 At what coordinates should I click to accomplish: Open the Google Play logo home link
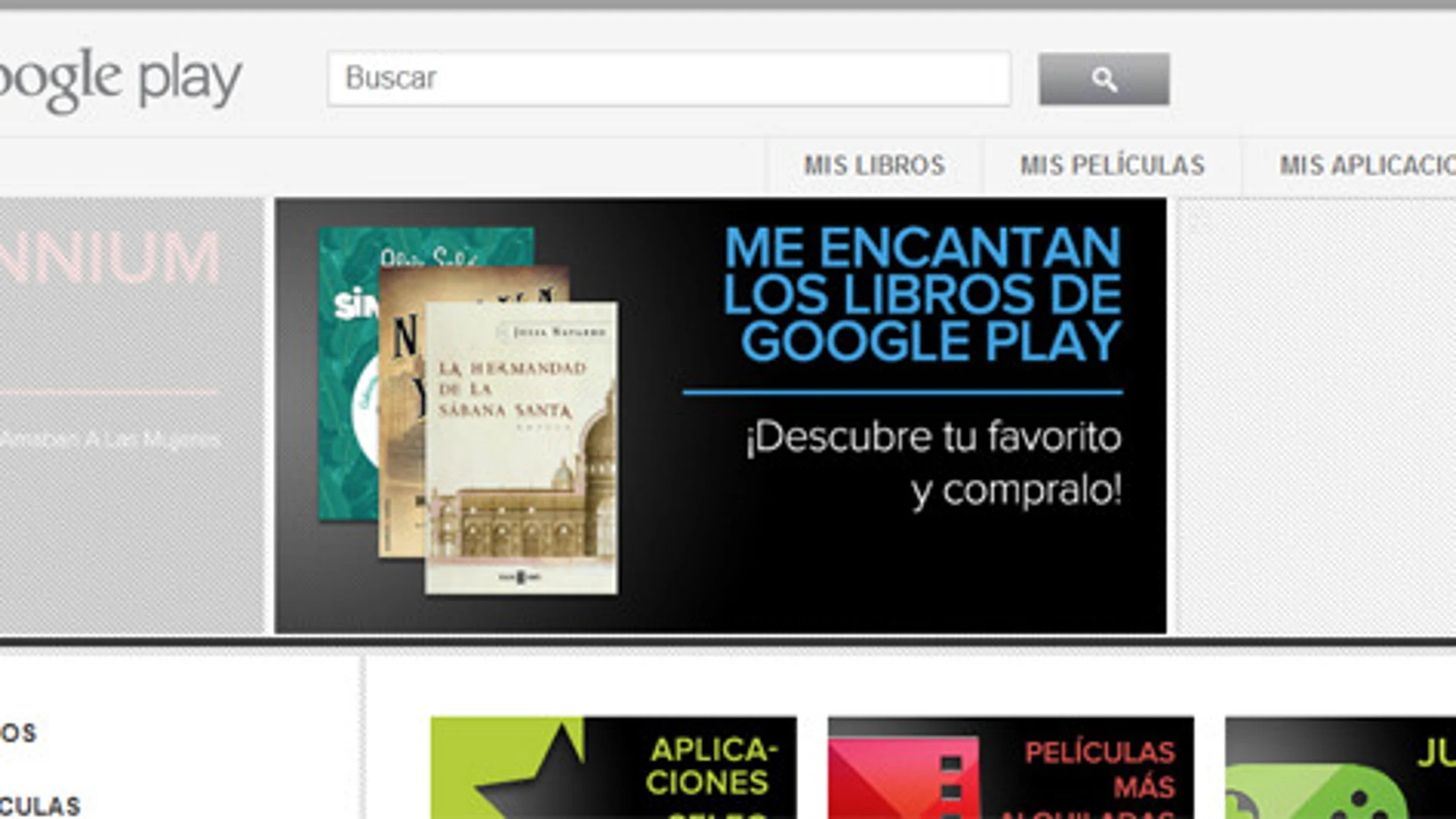(x=120, y=79)
